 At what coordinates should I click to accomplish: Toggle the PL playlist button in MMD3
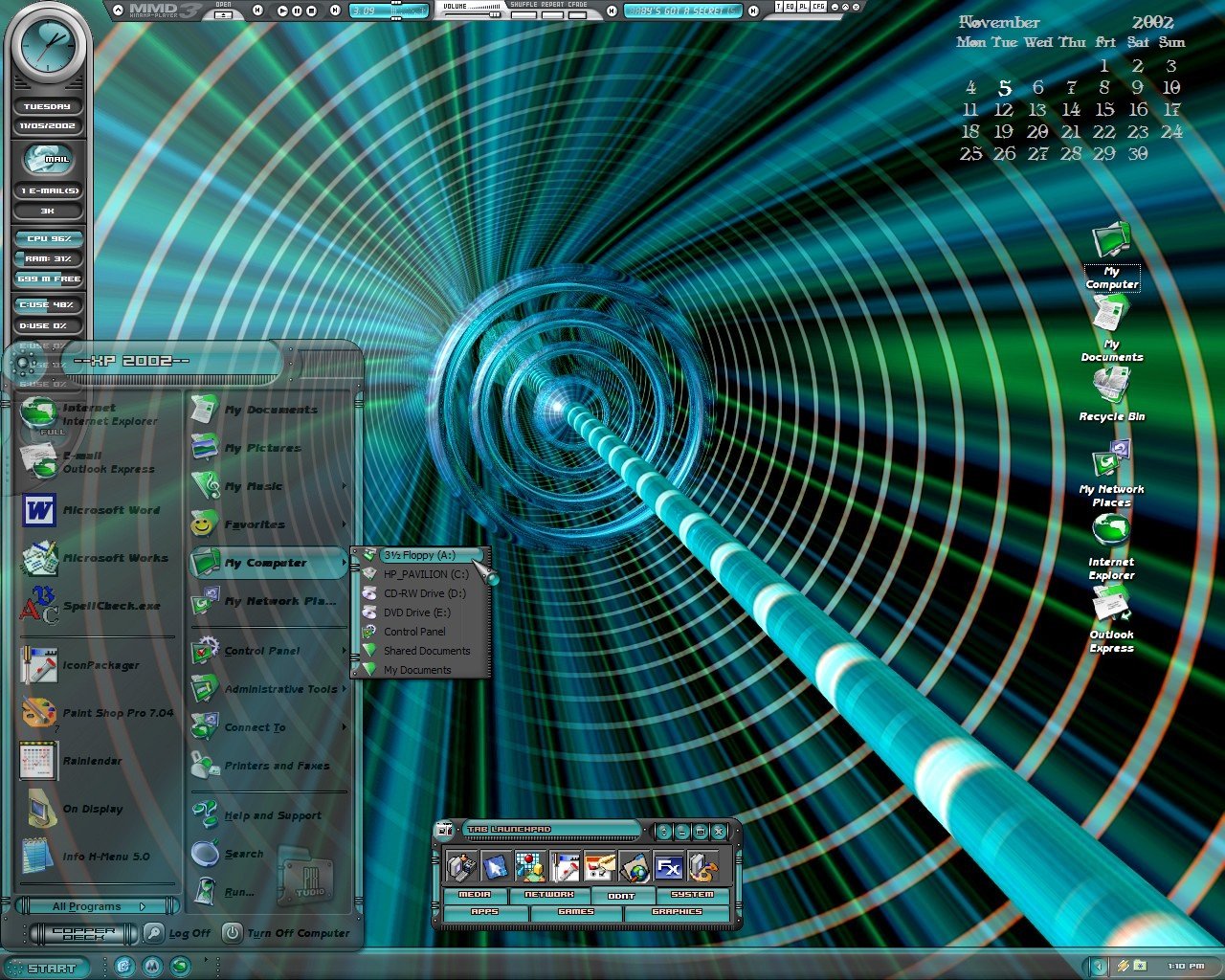point(805,7)
